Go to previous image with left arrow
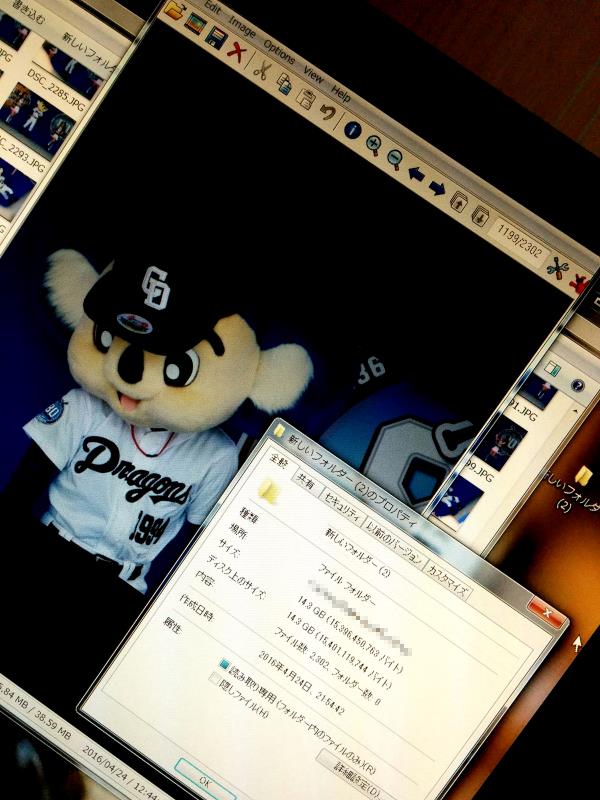 click(x=416, y=174)
